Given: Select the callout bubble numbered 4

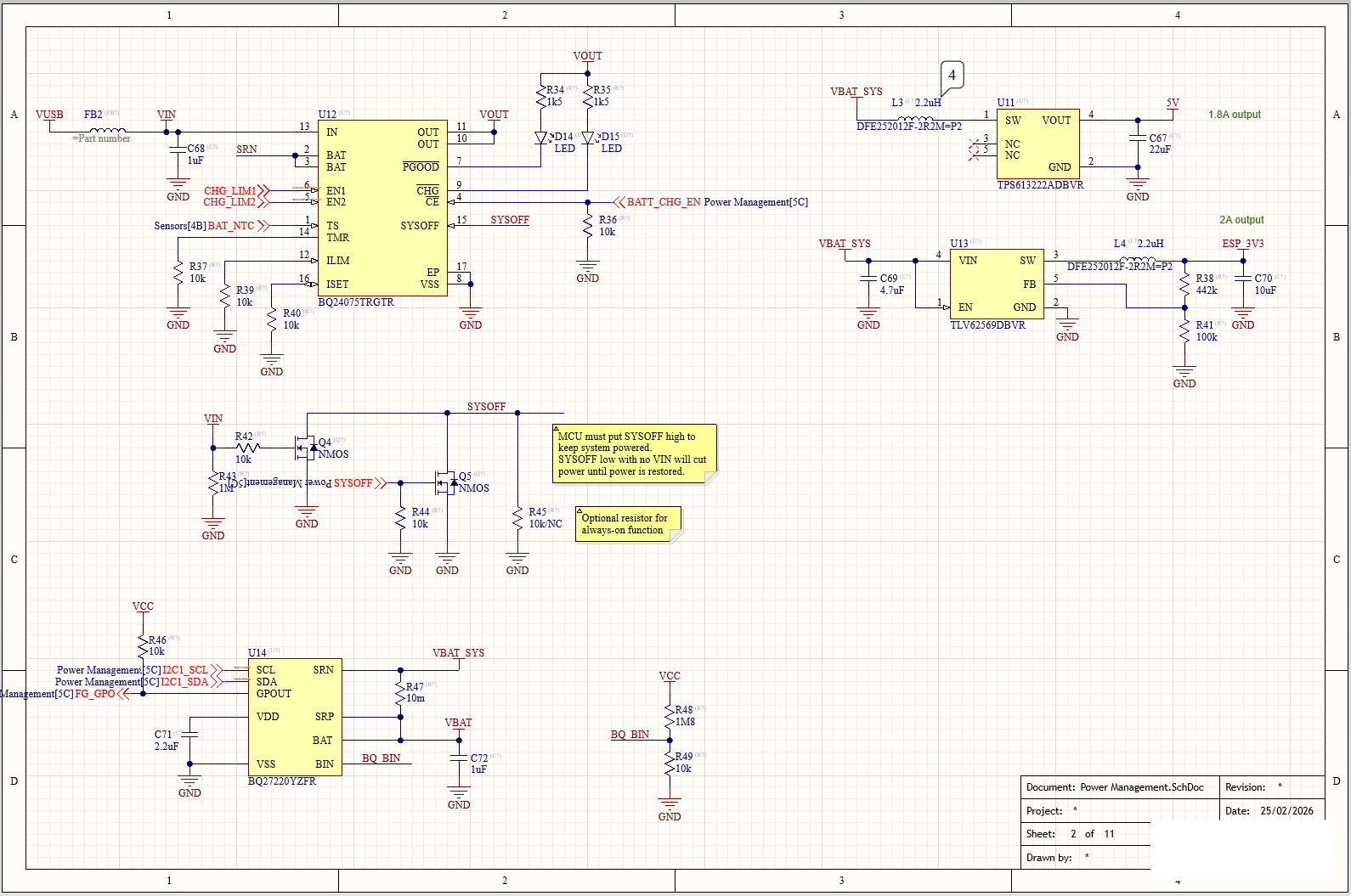Looking at the screenshot, I should 952,78.
